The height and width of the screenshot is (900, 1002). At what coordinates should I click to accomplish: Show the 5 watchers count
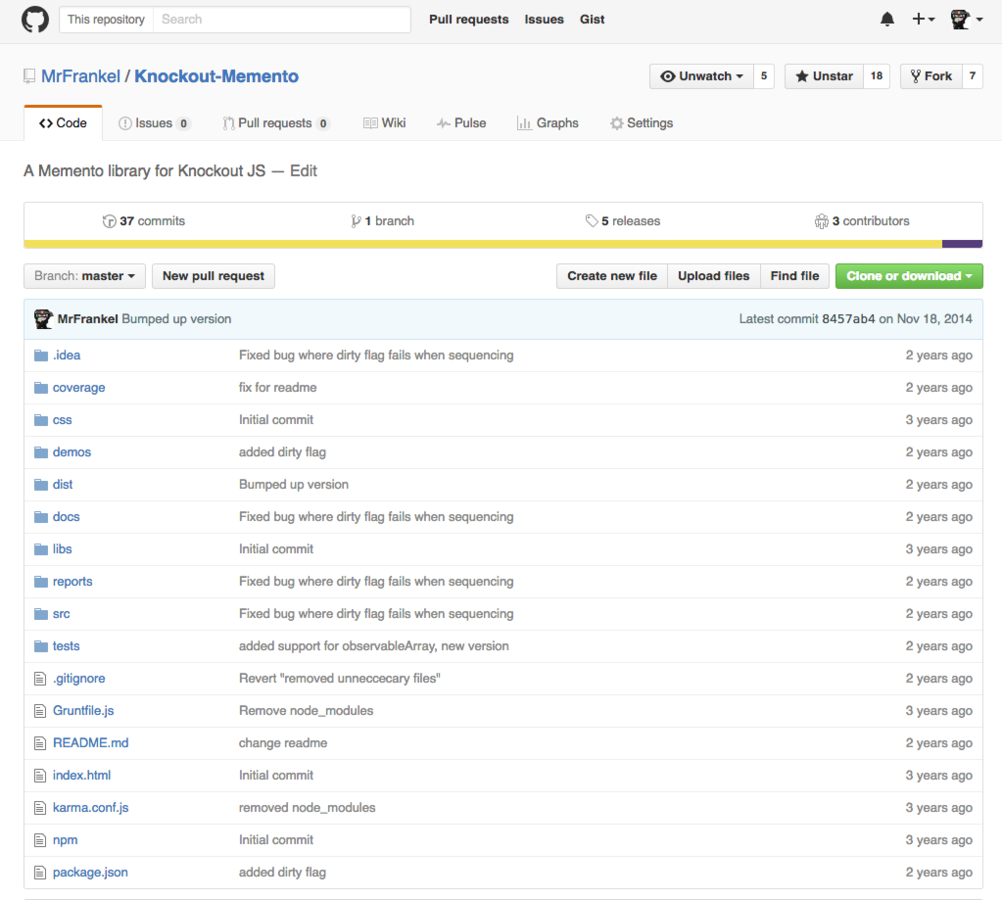coord(764,76)
